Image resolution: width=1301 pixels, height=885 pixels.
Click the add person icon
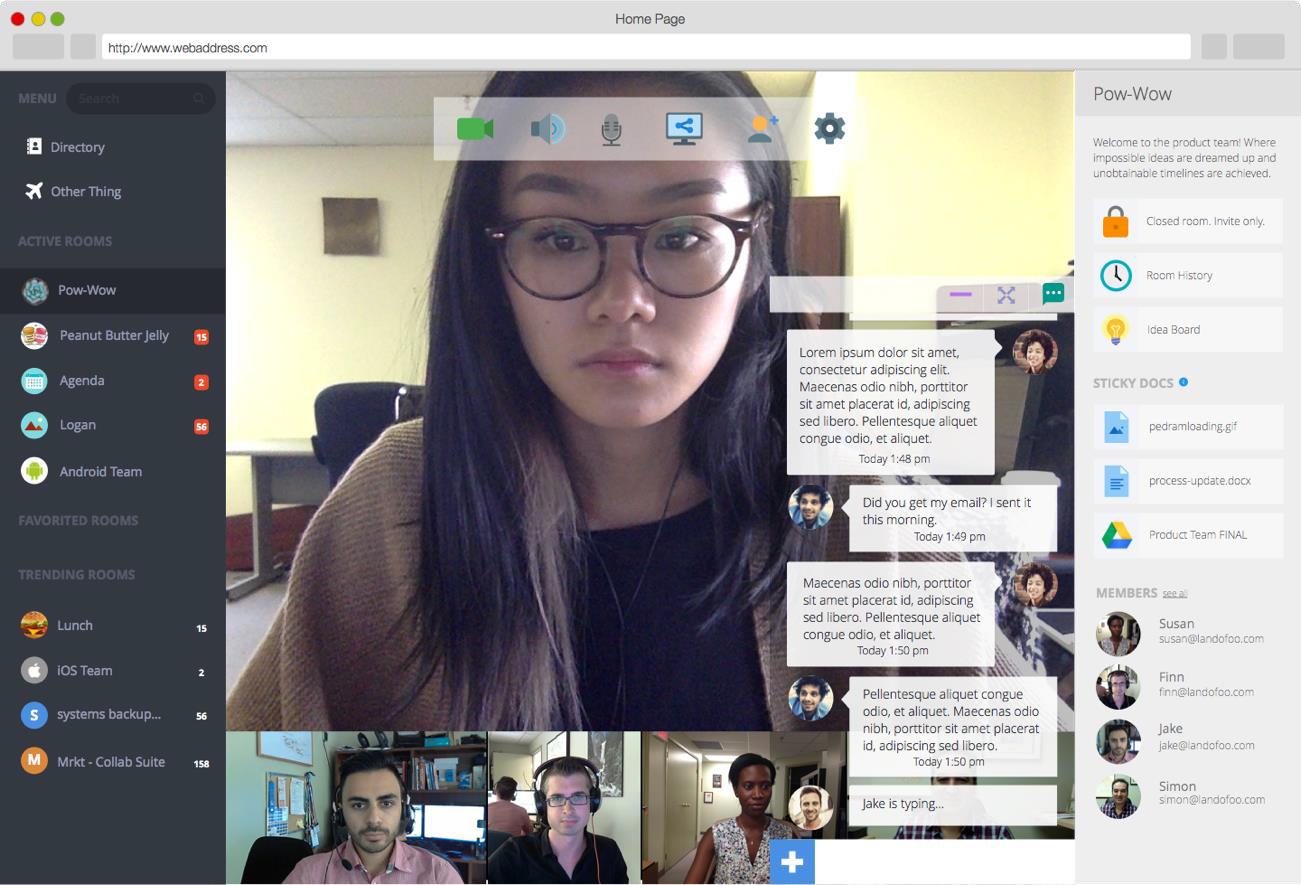pyautogui.click(x=762, y=128)
